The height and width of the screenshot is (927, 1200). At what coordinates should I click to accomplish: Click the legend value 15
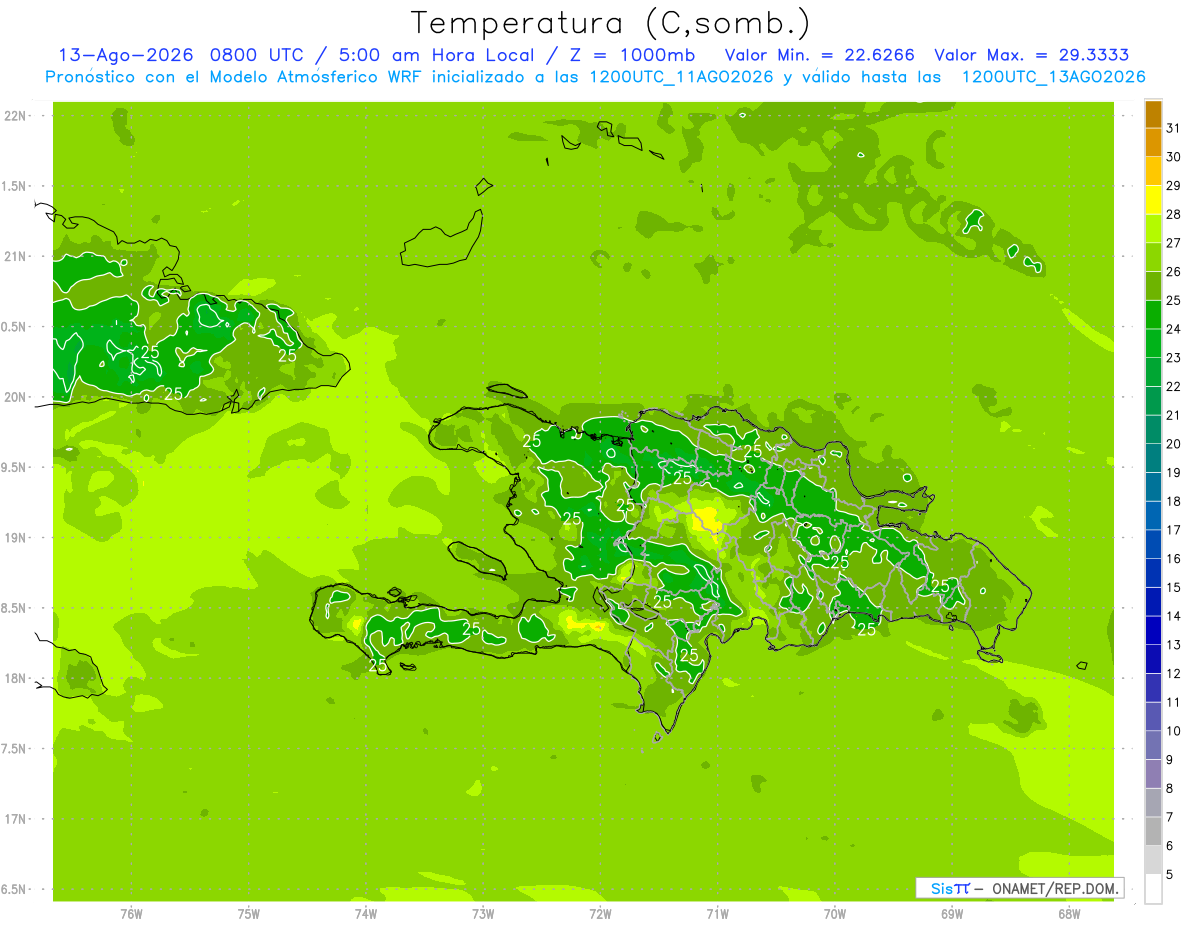1174,587
